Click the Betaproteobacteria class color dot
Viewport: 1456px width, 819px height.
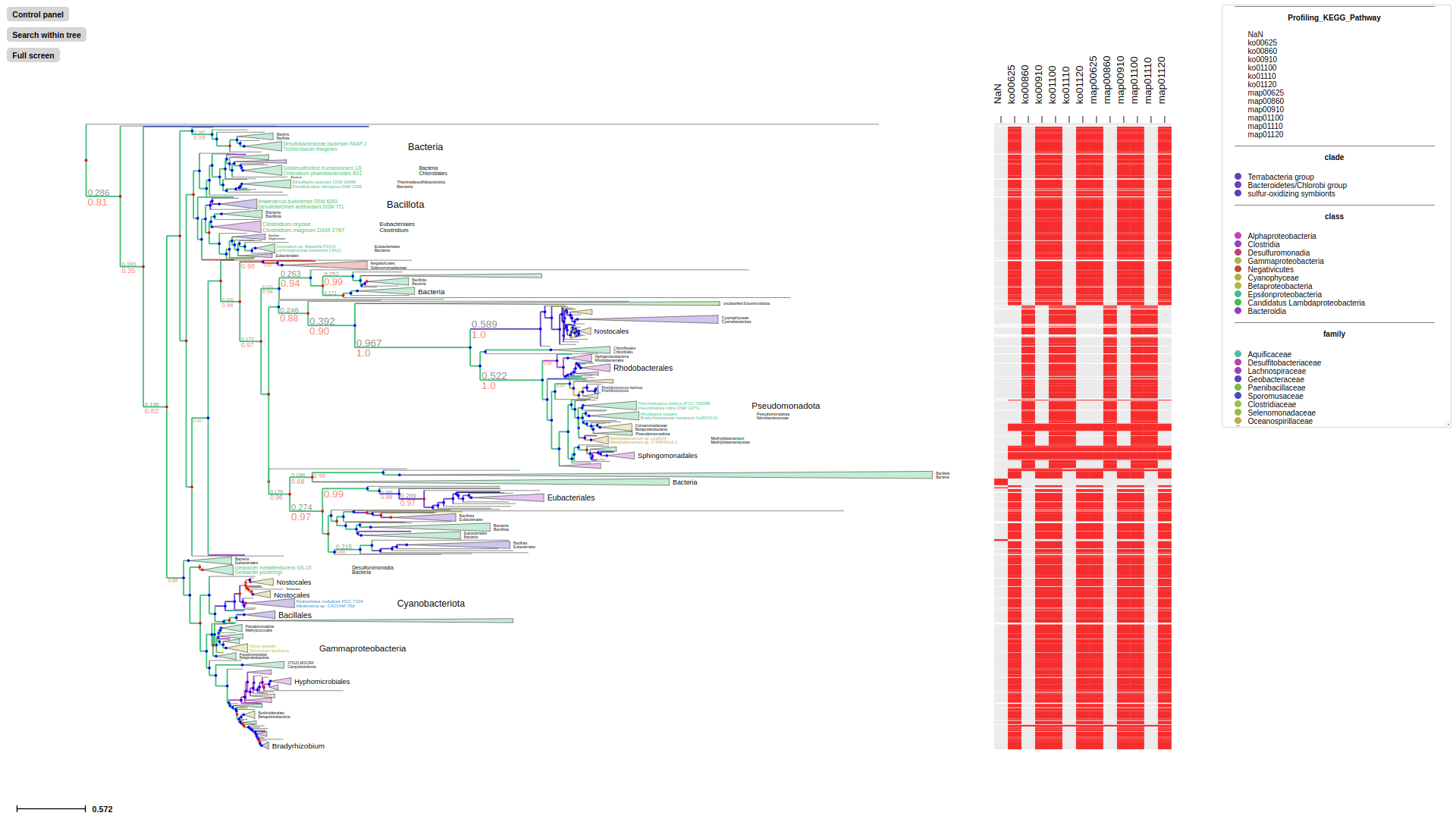tap(1238, 286)
